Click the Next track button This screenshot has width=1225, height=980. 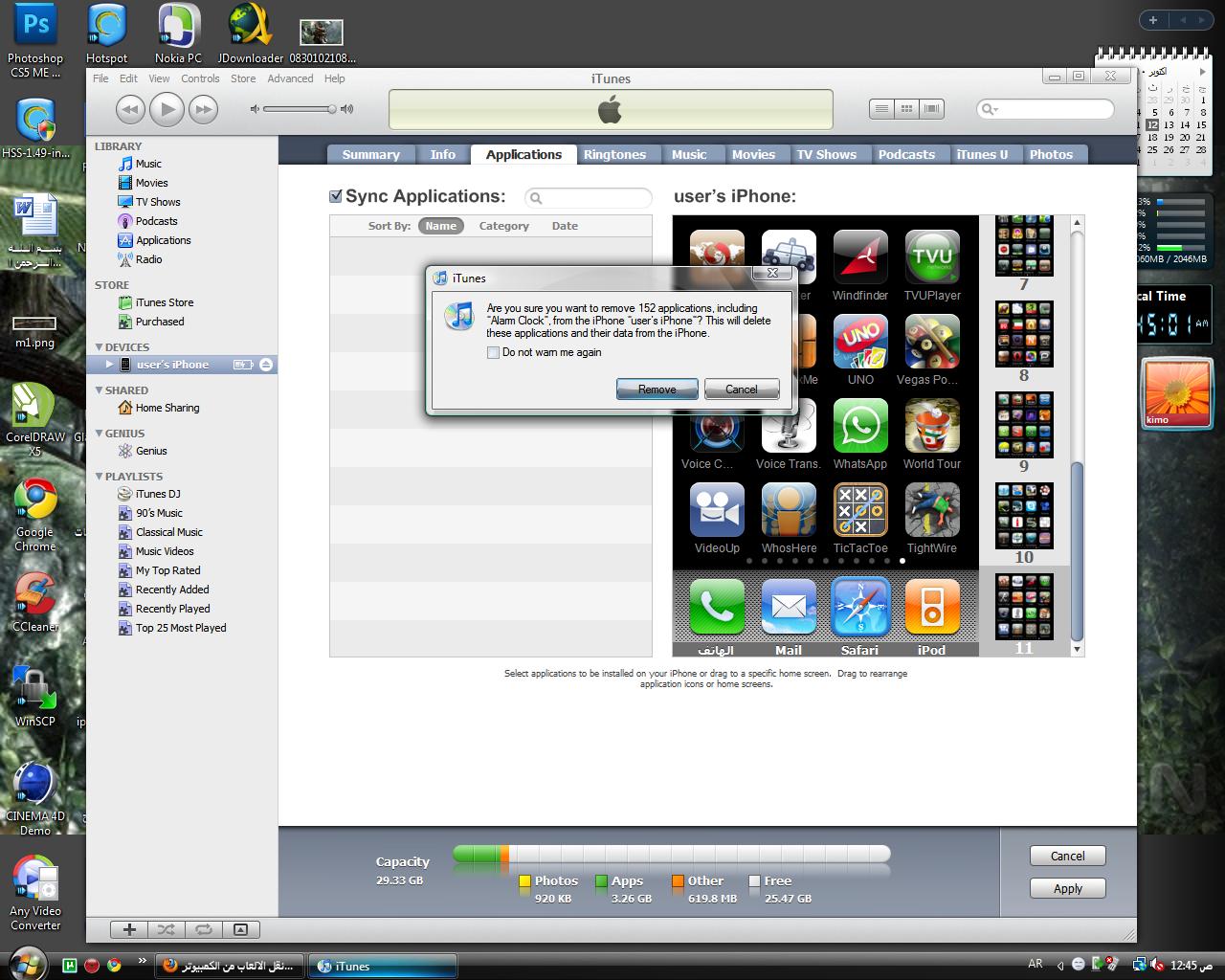(x=203, y=109)
